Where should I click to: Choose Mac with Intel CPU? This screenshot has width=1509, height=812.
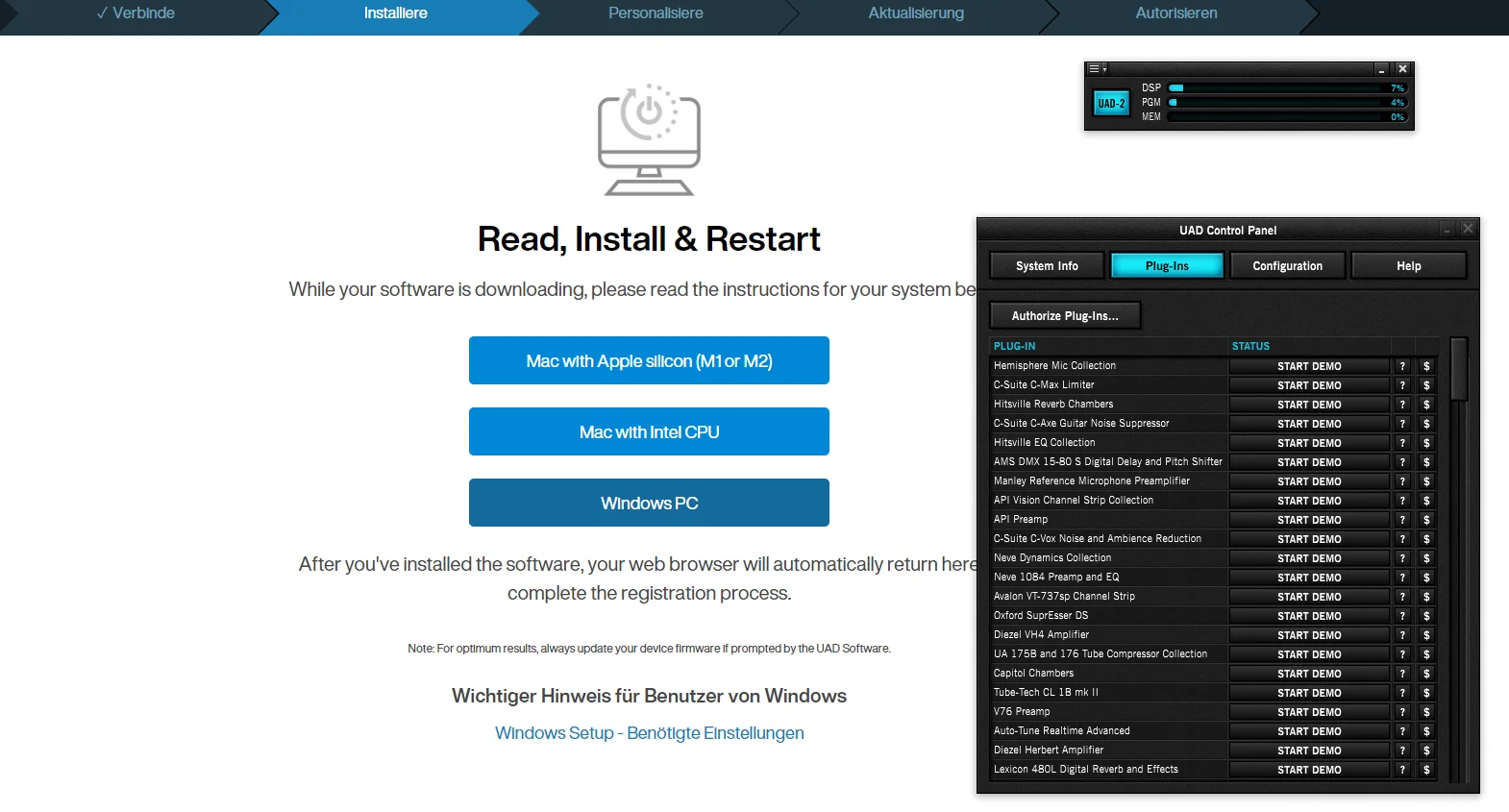[649, 431]
